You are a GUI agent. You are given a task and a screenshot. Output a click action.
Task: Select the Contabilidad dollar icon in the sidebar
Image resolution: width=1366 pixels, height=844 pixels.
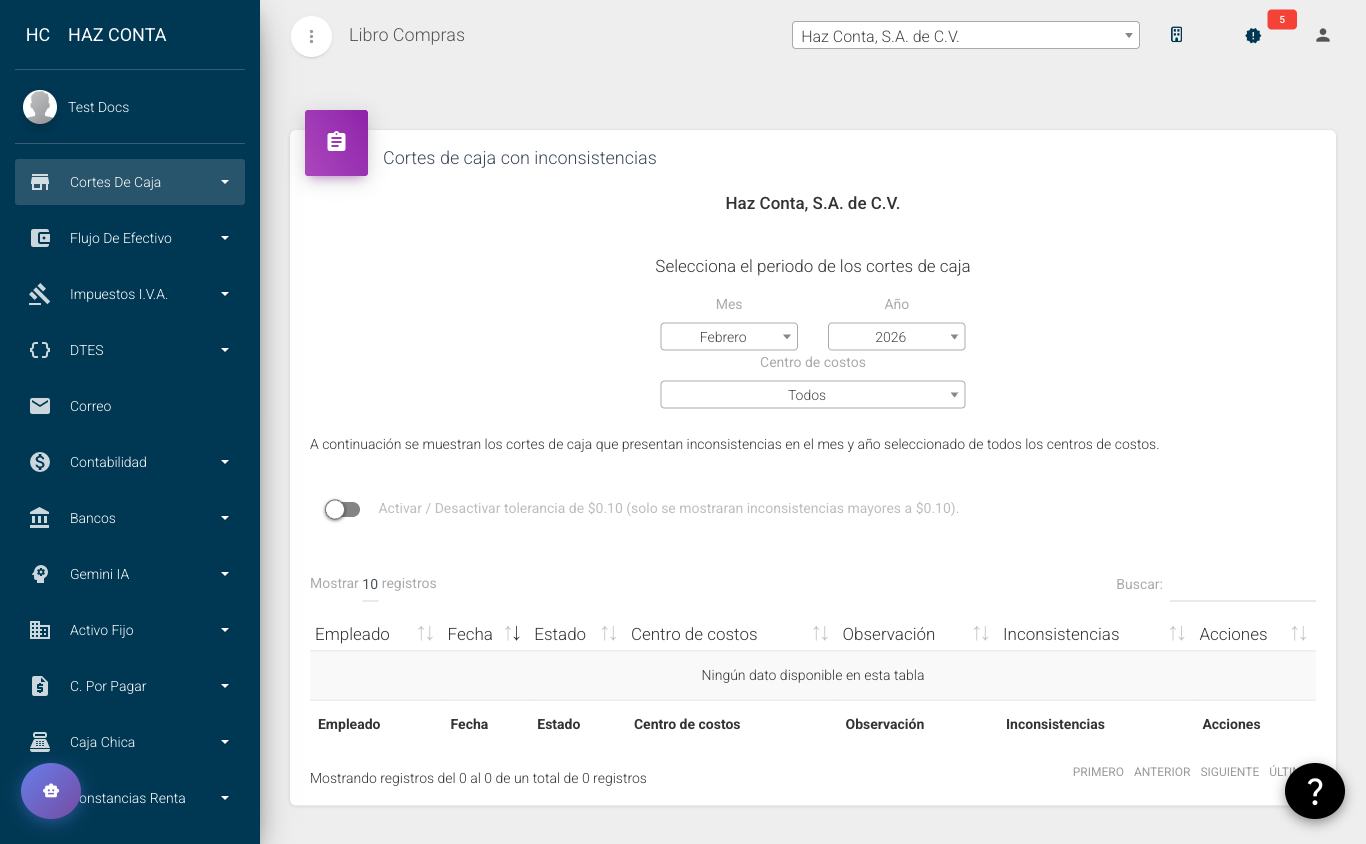(39, 462)
